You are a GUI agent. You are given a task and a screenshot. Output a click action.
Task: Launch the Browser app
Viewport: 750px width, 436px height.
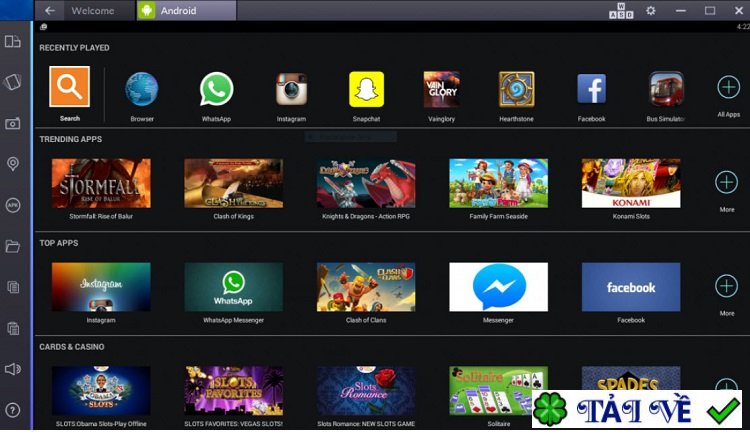(x=142, y=89)
